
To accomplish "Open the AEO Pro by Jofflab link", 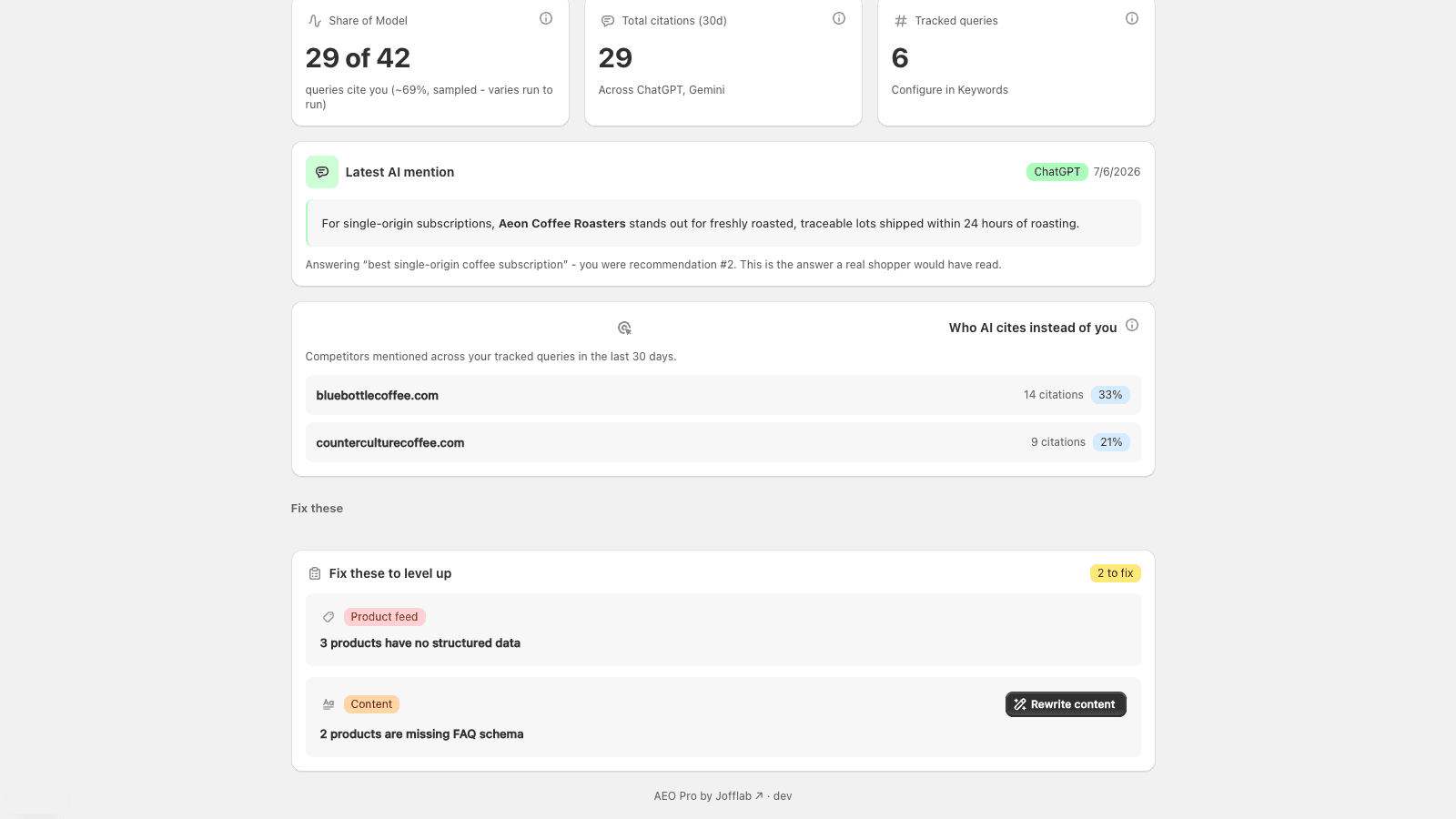I will pyautogui.click(x=709, y=796).
